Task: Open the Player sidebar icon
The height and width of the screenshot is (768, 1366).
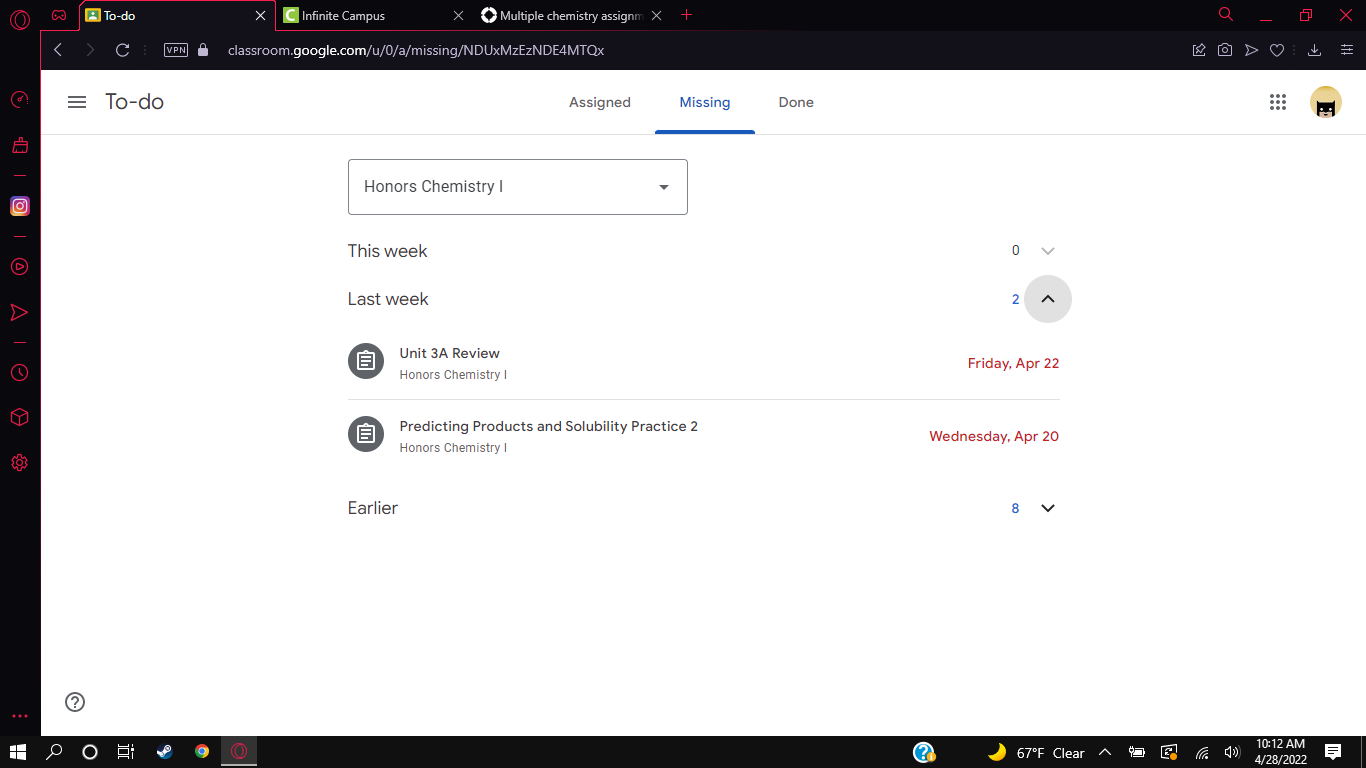Action: tap(19, 267)
